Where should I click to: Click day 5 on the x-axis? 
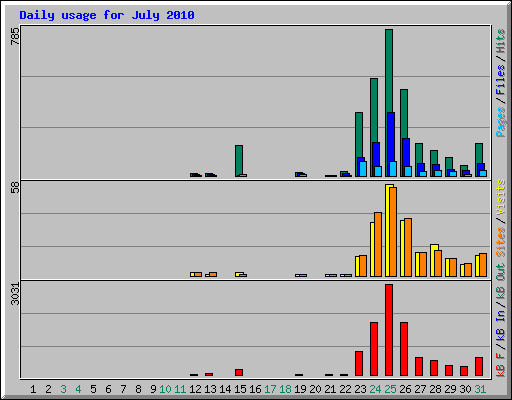[93, 389]
